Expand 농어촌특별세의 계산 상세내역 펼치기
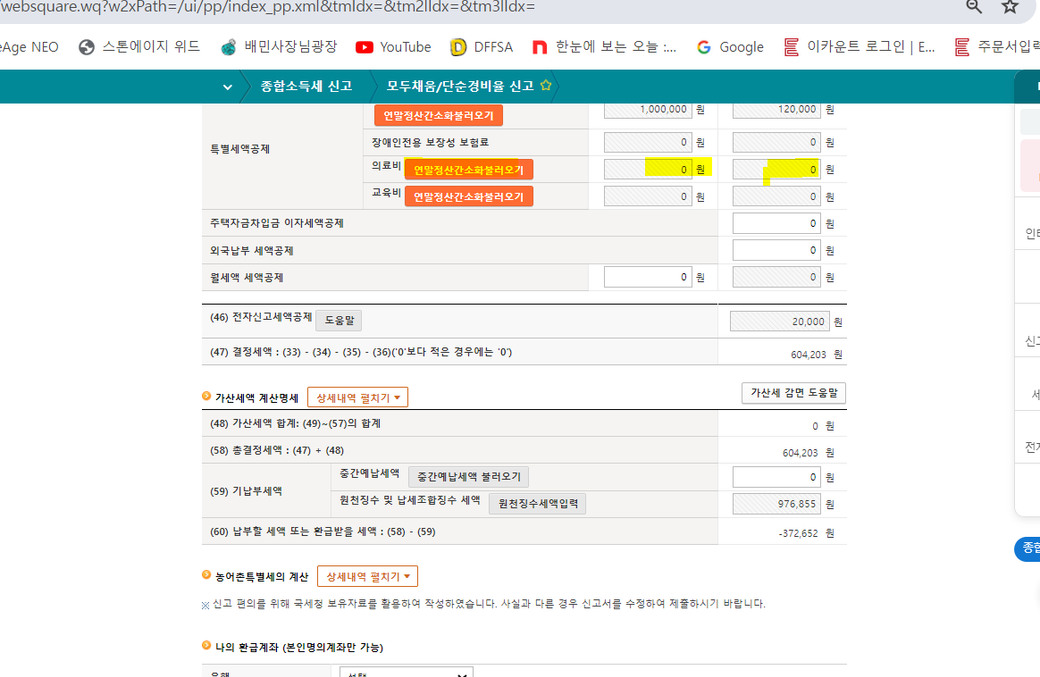The width and height of the screenshot is (1040, 677). (x=367, y=577)
